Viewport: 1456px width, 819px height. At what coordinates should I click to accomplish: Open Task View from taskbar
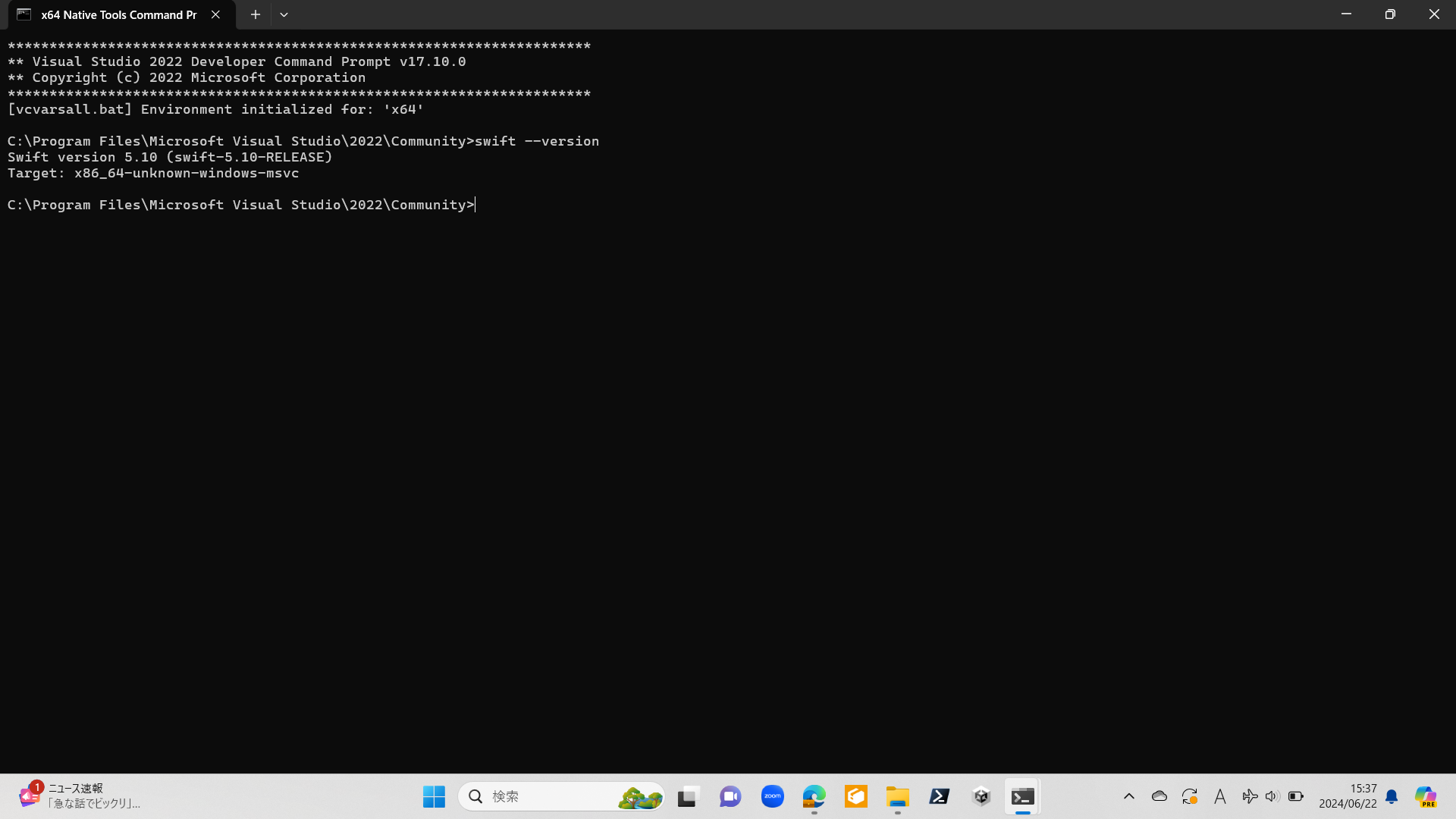click(687, 796)
